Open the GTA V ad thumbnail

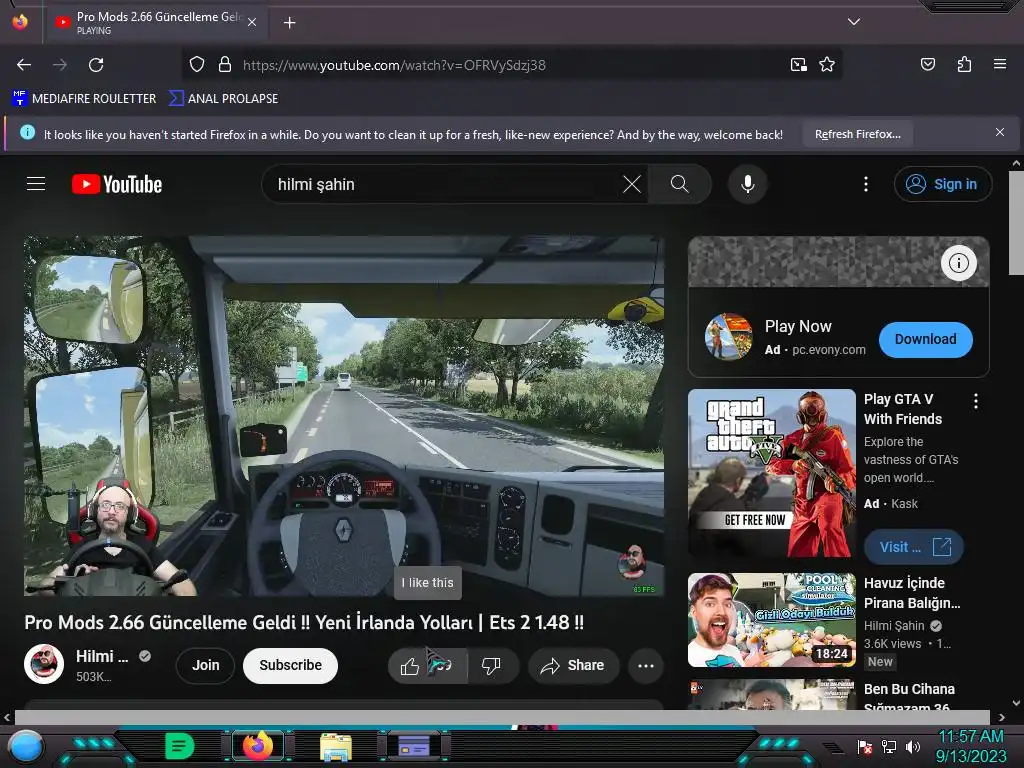click(771, 473)
